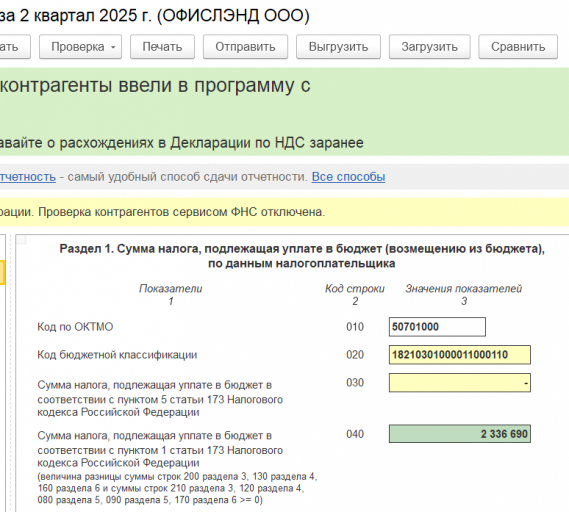The image size is (569, 512).
Task: Open the Все способы link
Action: 348,177
